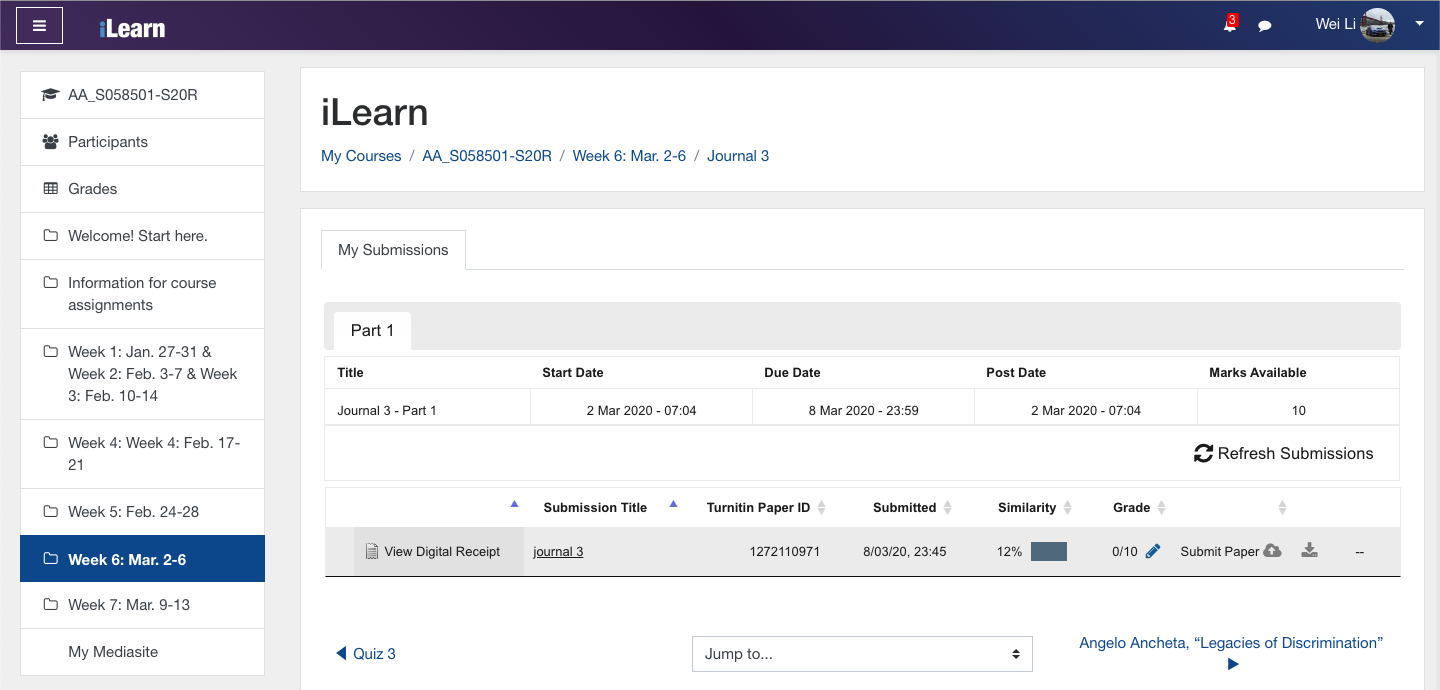Click the Marks Available value 10

click(x=1298, y=410)
